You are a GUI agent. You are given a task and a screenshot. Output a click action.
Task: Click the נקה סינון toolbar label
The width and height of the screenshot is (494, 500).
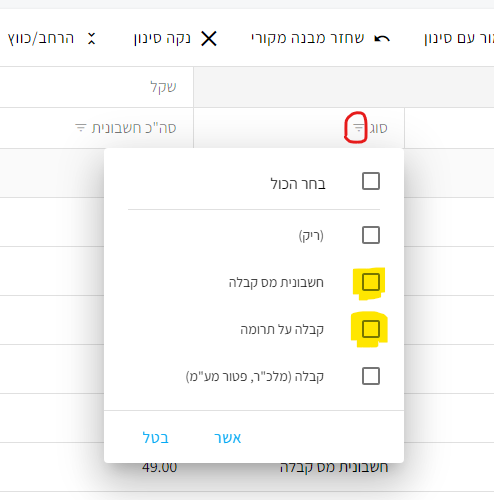(x=162, y=39)
